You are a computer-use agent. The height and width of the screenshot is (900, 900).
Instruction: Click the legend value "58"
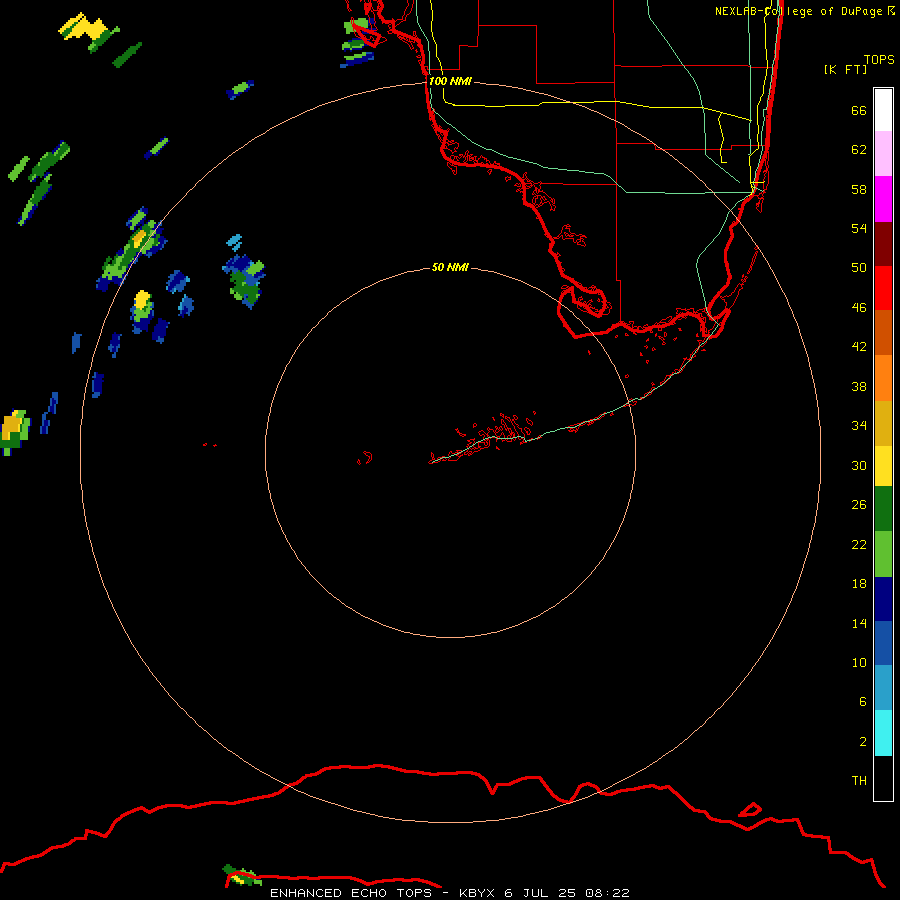point(859,189)
